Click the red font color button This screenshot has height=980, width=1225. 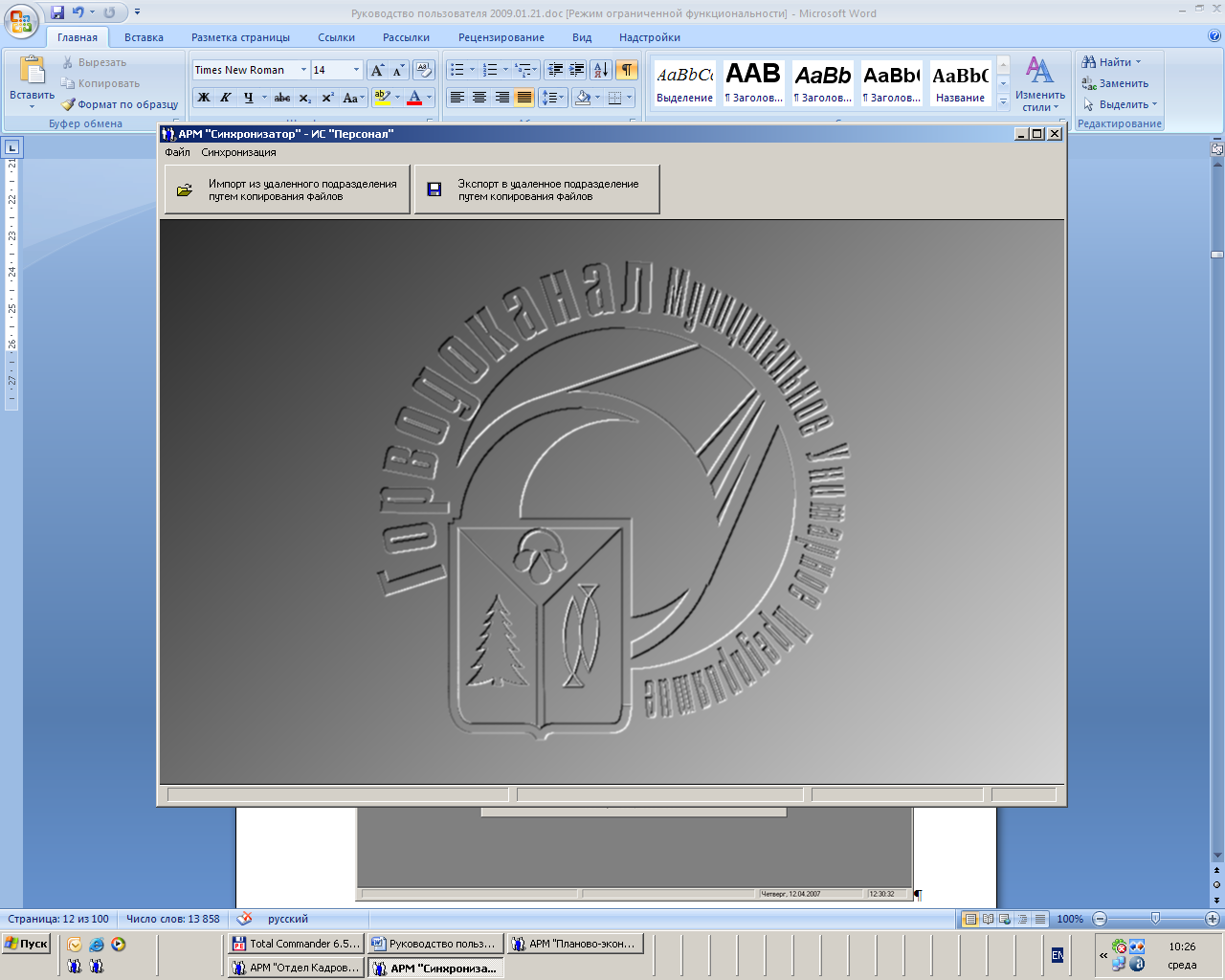(x=414, y=98)
